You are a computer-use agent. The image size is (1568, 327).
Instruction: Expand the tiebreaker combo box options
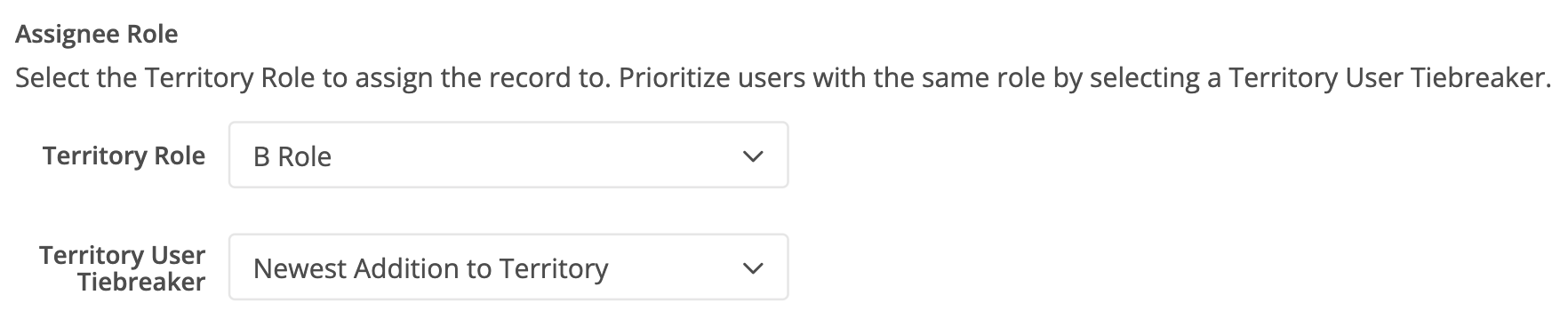coord(508,267)
